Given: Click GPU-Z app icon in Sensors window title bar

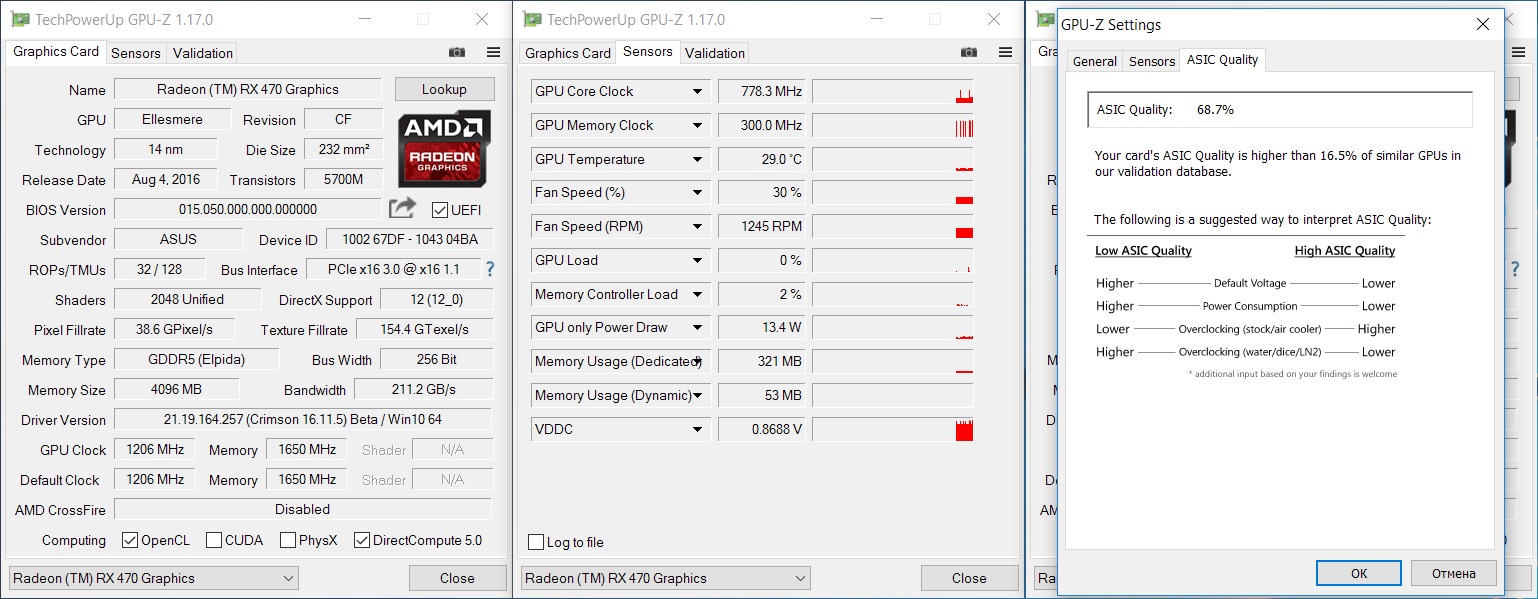Looking at the screenshot, I should tap(532, 19).
